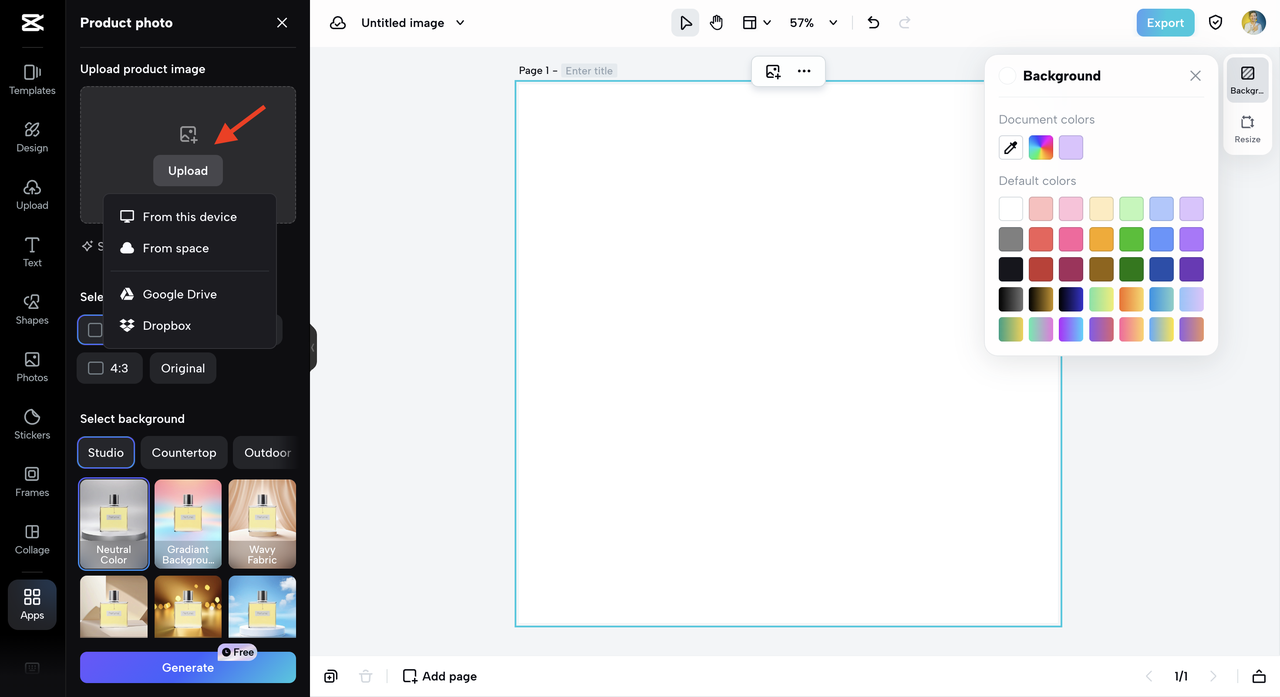Go to the previous page arrow
This screenshot has height=697, width=1280.
tap(1149, 677)
